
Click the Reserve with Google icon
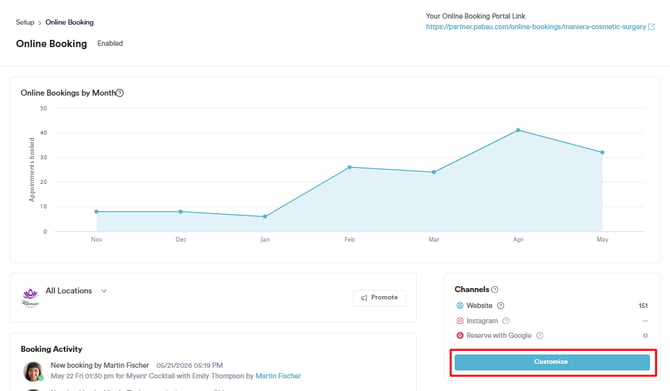pyautogui.click(x=460, y=335)
